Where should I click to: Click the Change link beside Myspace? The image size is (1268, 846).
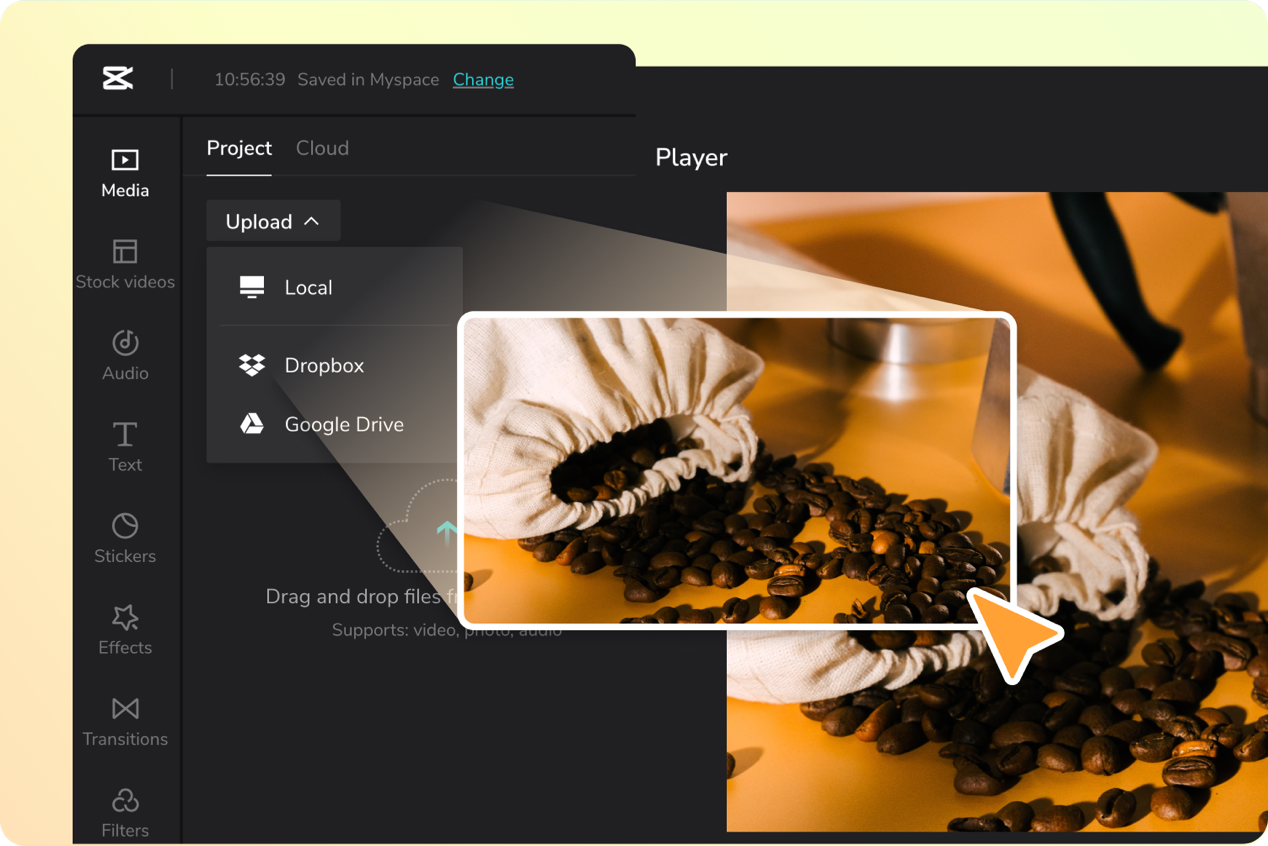pos(483,80)
